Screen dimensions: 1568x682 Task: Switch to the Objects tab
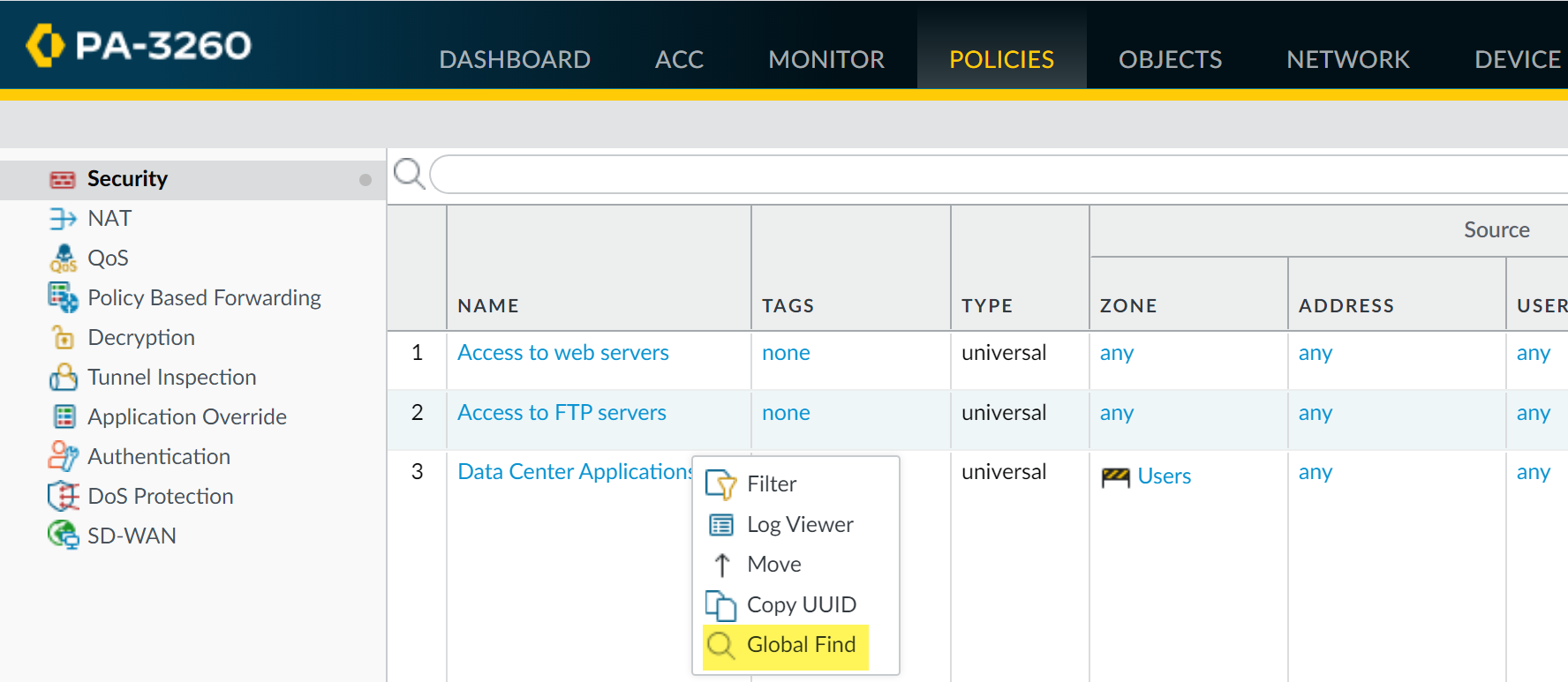click(1170, 59)
